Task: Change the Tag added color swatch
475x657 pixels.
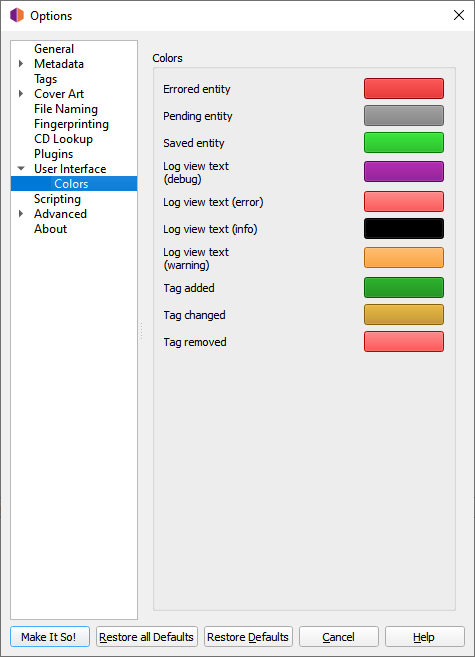Action: (404, 288)
